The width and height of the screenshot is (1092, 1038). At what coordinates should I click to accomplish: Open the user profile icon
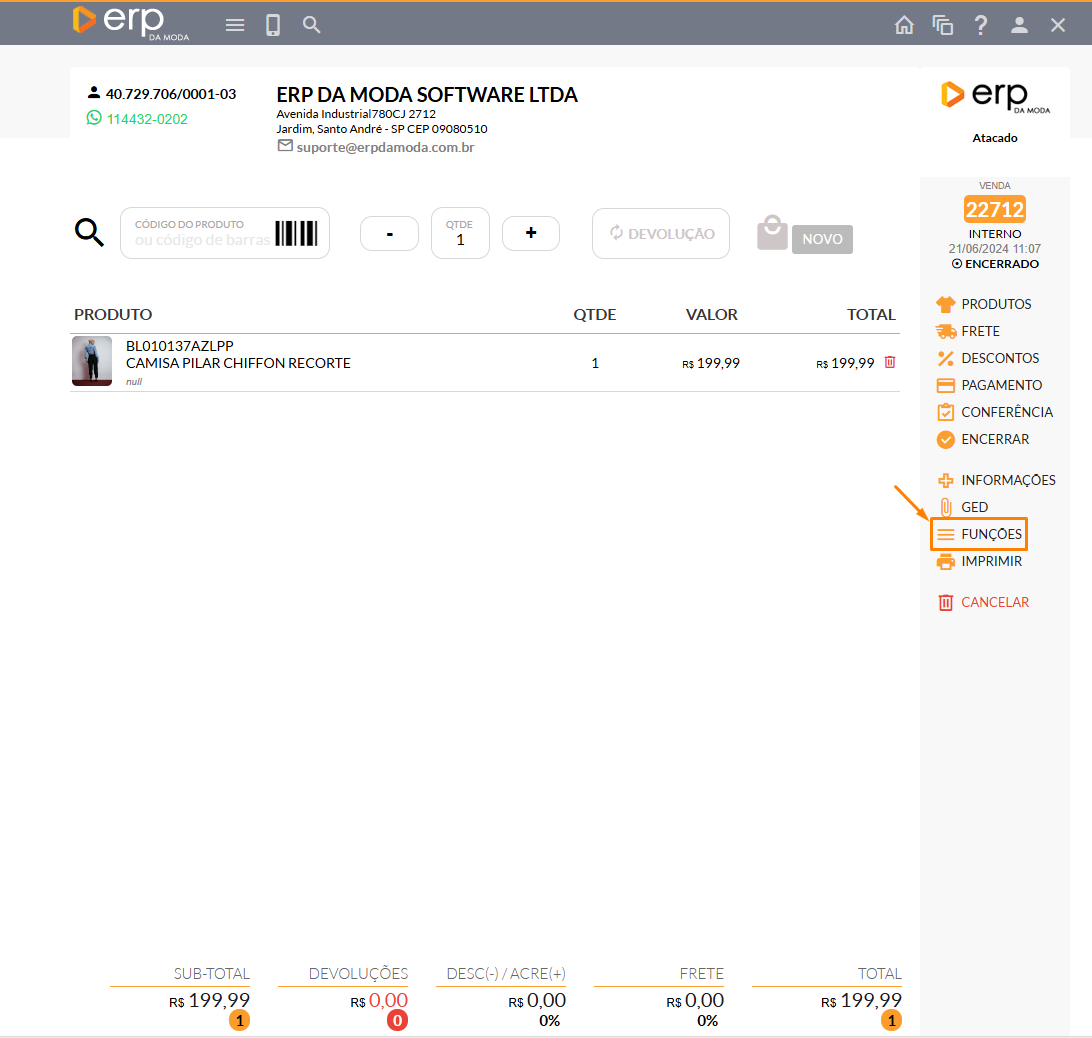point(1019,25)
